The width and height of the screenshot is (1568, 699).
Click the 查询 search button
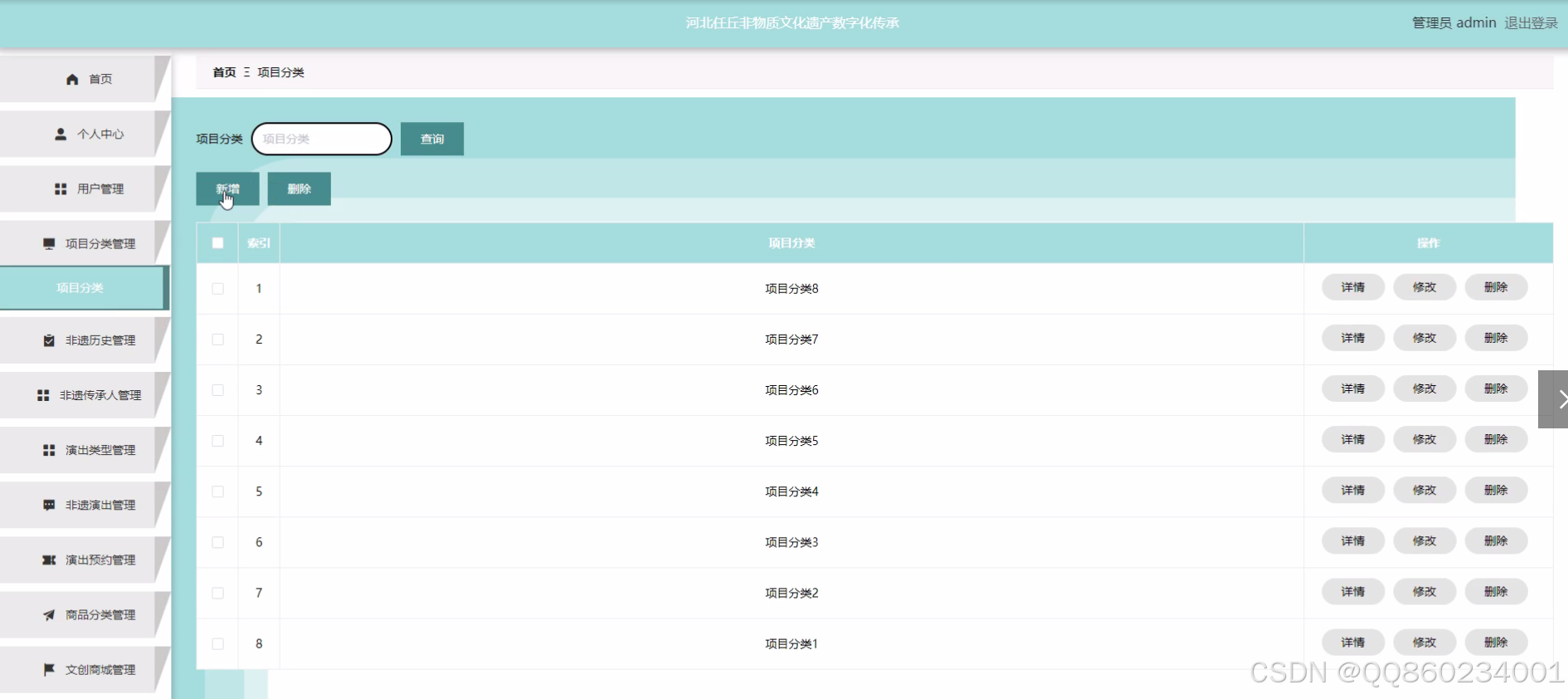[x=432, y=139]
